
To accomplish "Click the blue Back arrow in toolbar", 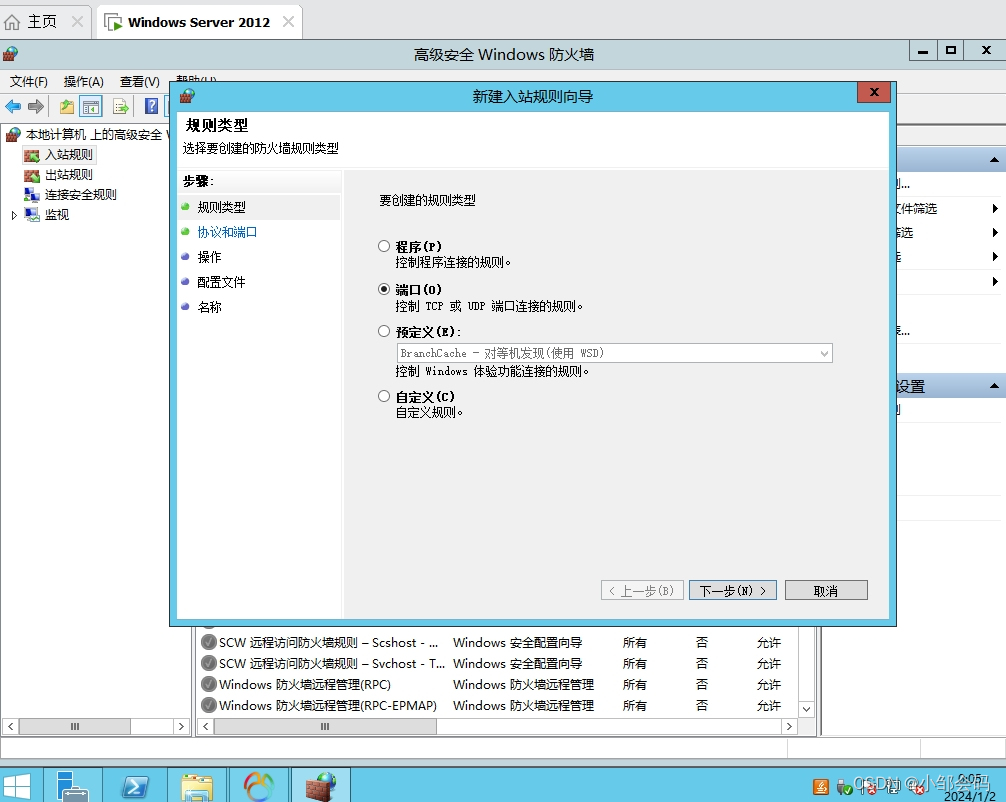I will point(13,107).
